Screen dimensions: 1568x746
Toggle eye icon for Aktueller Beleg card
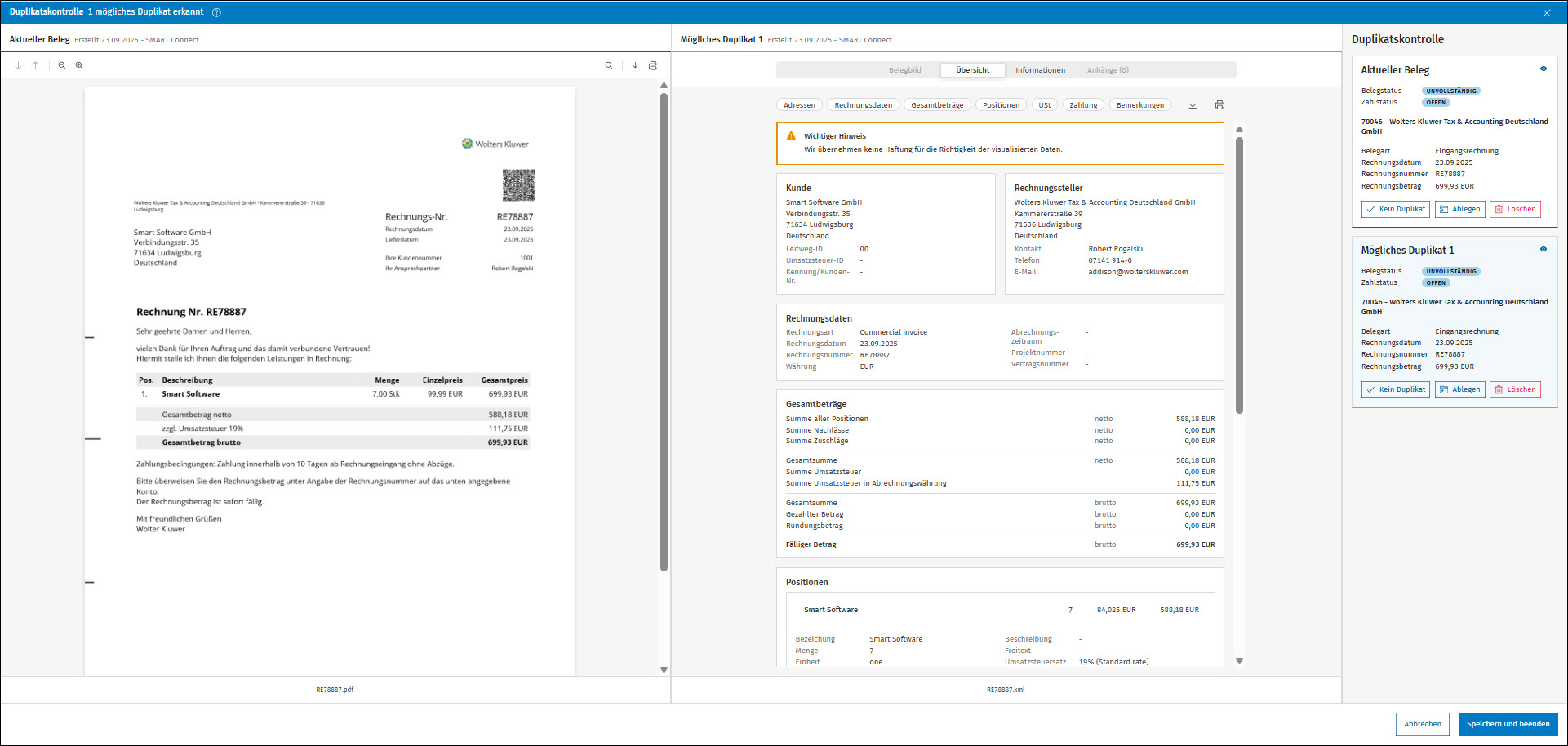[x=1544, y=69]
